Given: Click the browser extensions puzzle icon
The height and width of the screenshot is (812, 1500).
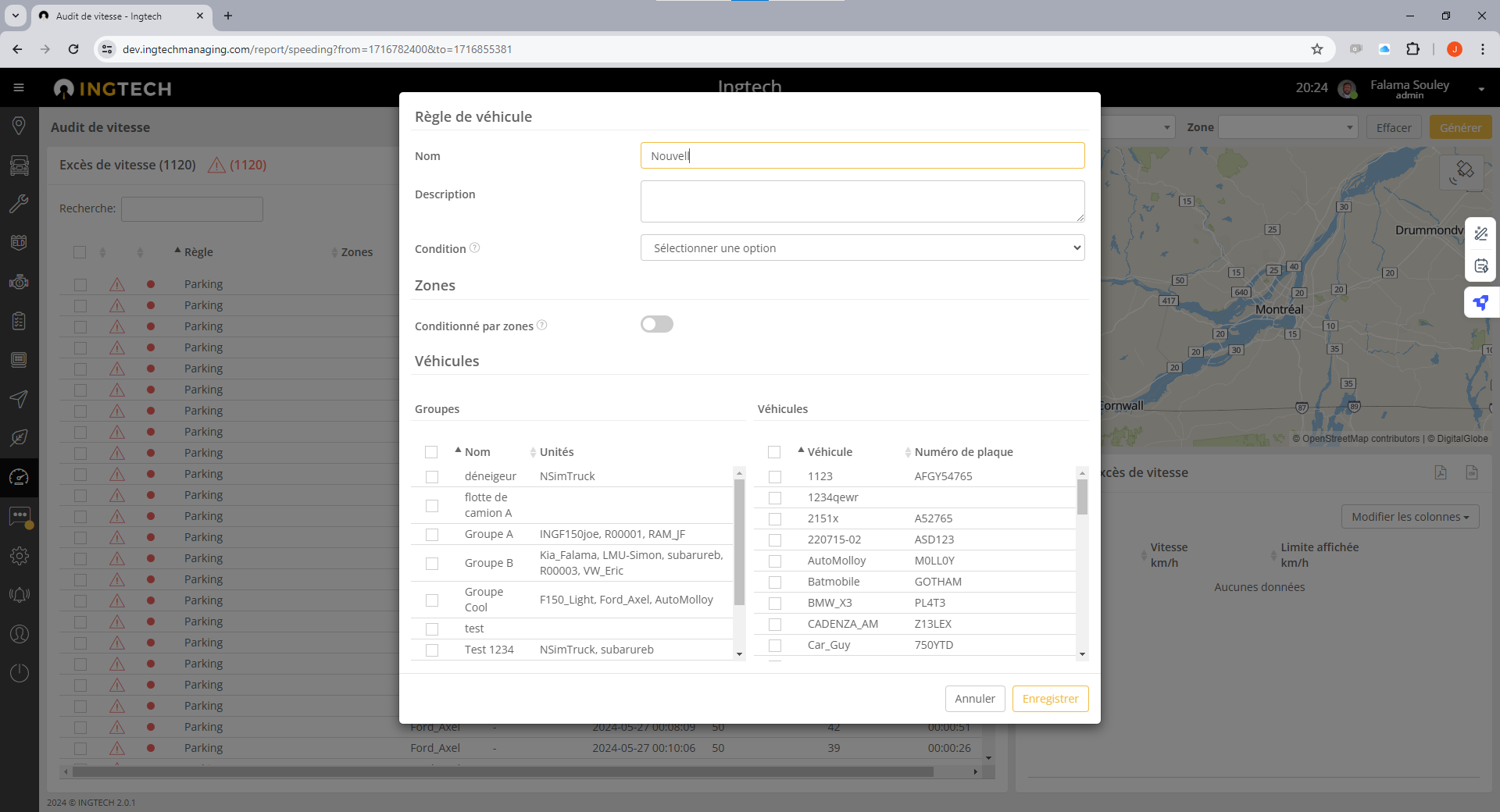Looking at the screenshot, I should (x=1412, y=49).
